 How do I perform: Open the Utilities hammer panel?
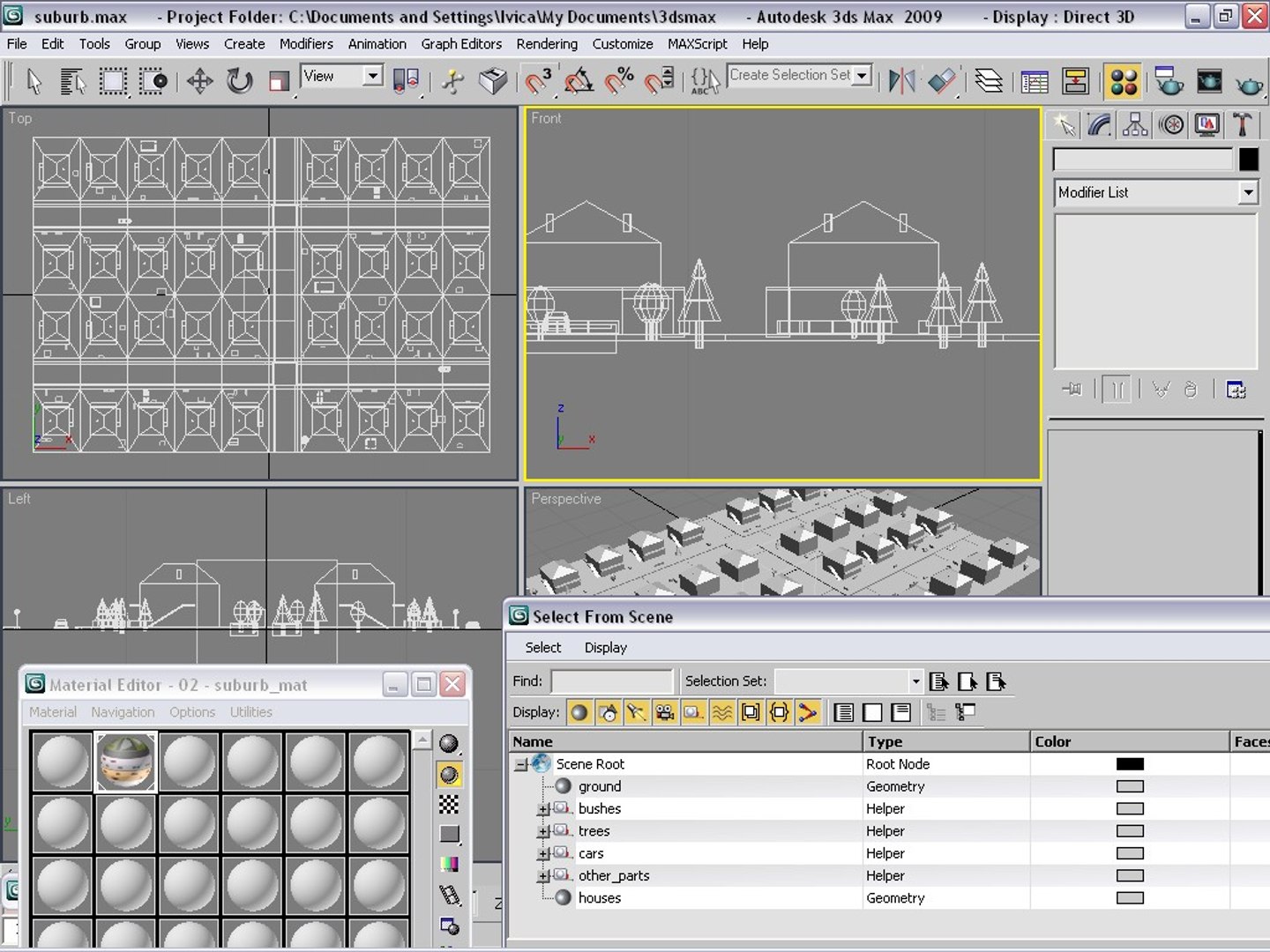tap(1243, 124)
